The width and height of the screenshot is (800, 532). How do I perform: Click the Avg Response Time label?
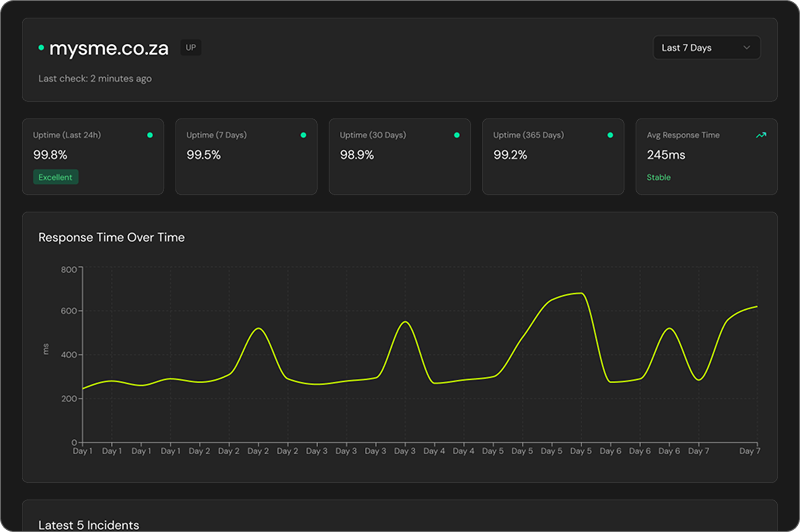tap(683, 135)
